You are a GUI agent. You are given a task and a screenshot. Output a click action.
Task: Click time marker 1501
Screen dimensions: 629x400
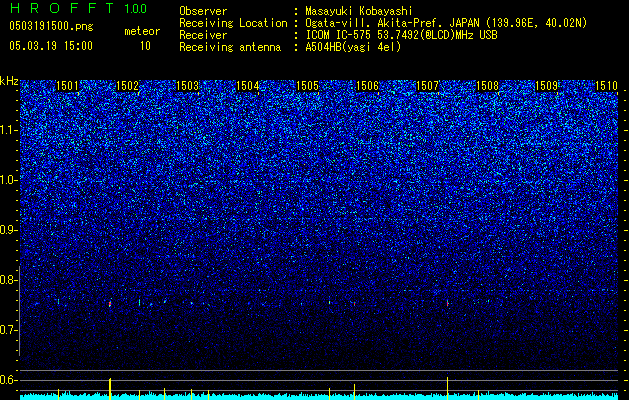pyautogui.click(x=67, y=86)
